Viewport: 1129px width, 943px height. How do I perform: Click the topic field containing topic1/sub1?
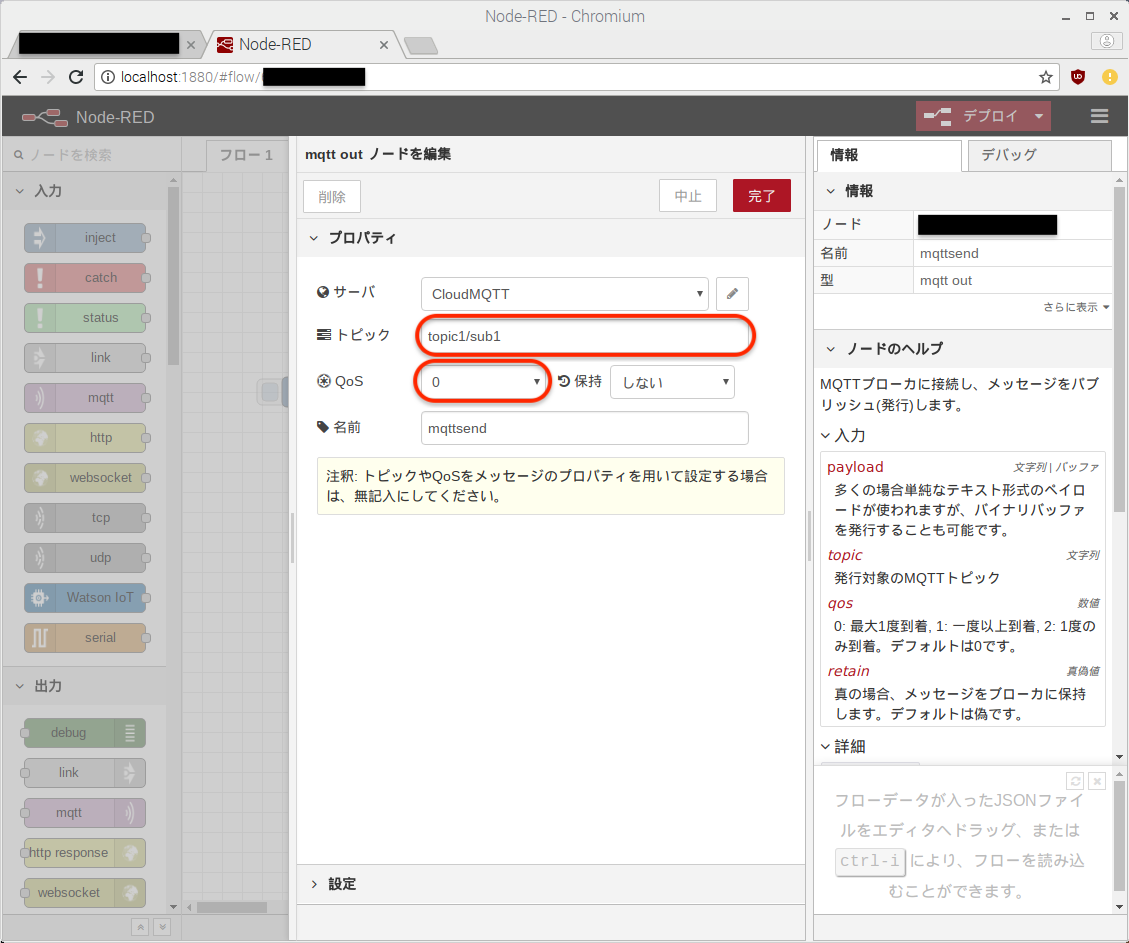click(x=585, y=336)
